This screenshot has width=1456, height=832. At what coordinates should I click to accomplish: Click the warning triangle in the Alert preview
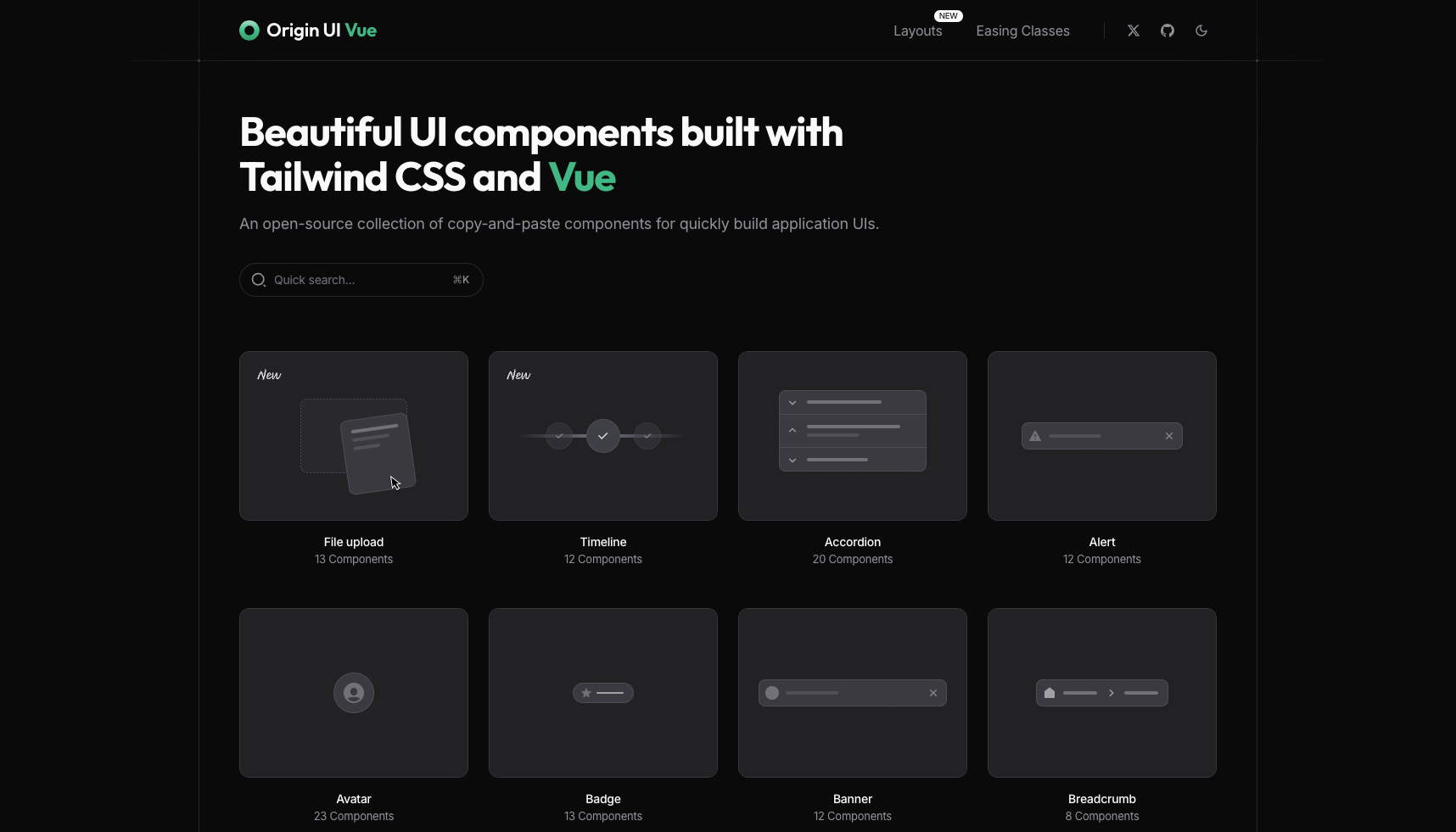click(x=1034, y=436)
